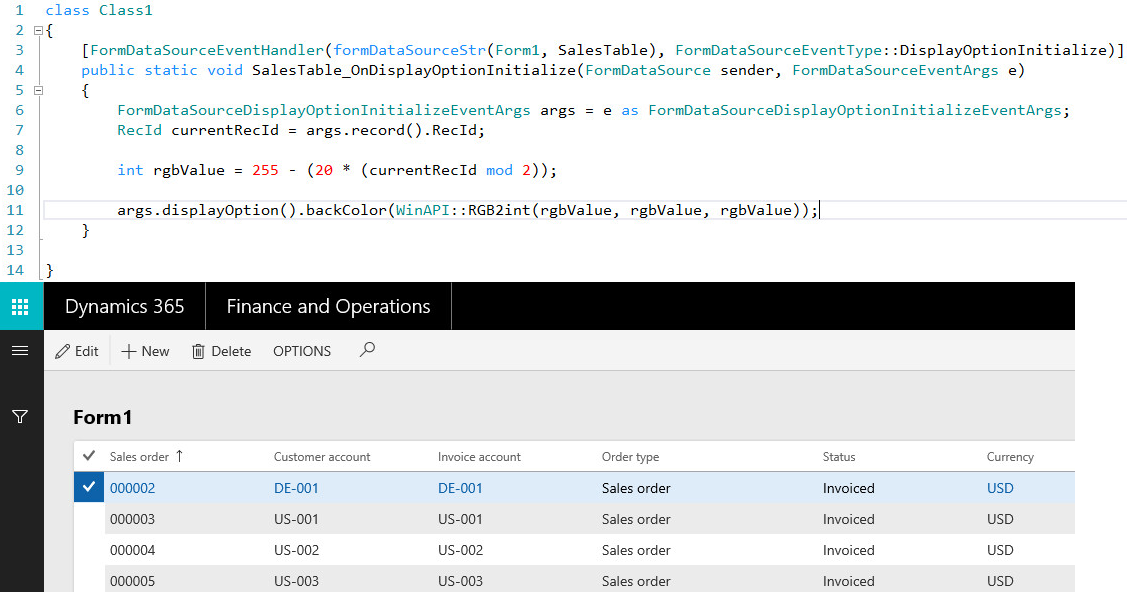
Task: Click the Finance and Operations title
Action: [x=328, y=306]
